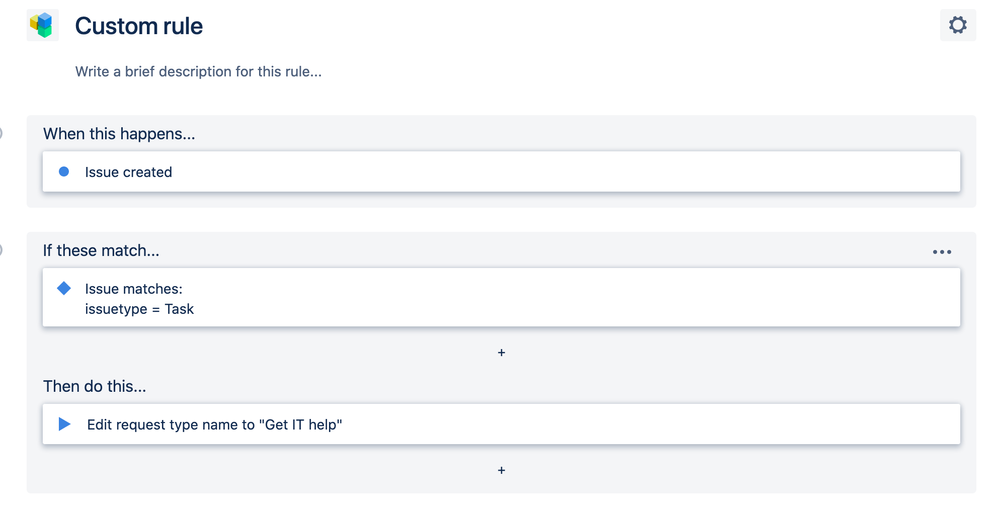Open the "Edit request type name" action card
The height and width of the screenshot is (516, 999).
[x=500, y=424]
